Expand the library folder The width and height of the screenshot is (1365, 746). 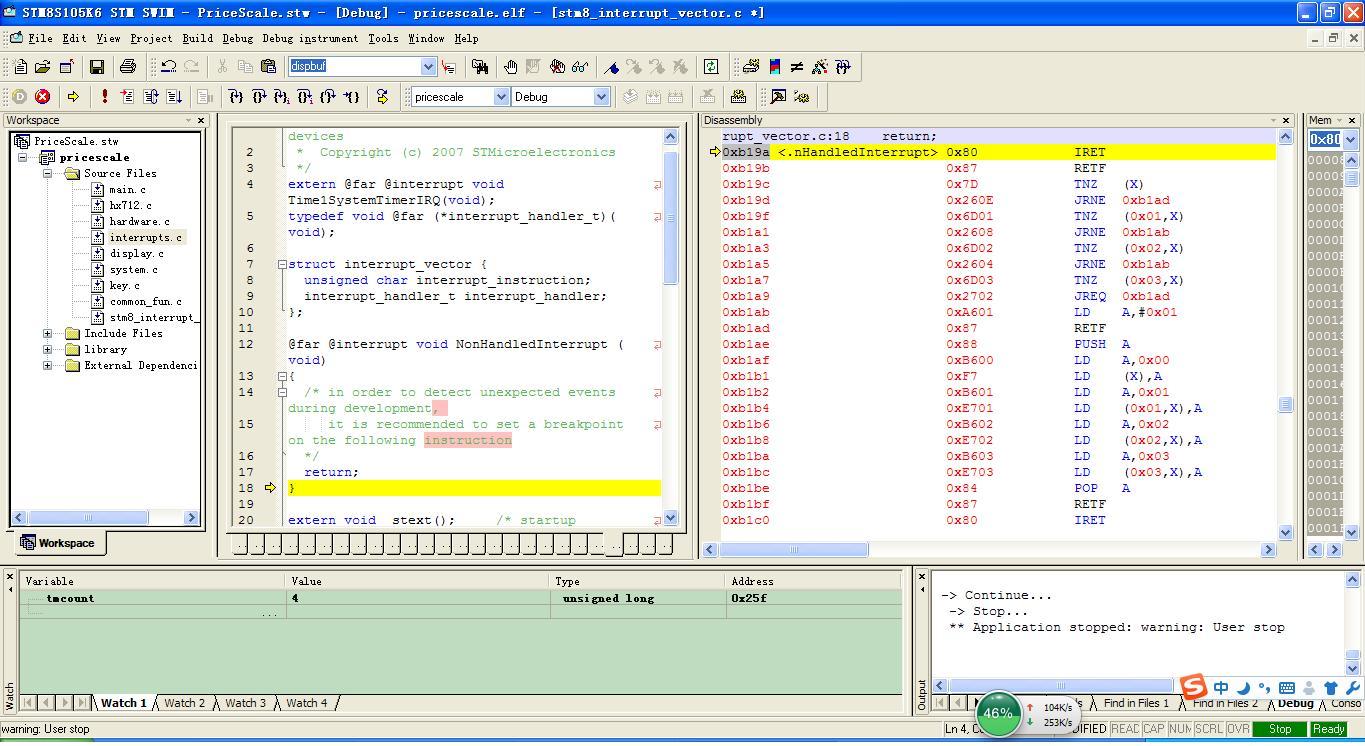point(47,349)
